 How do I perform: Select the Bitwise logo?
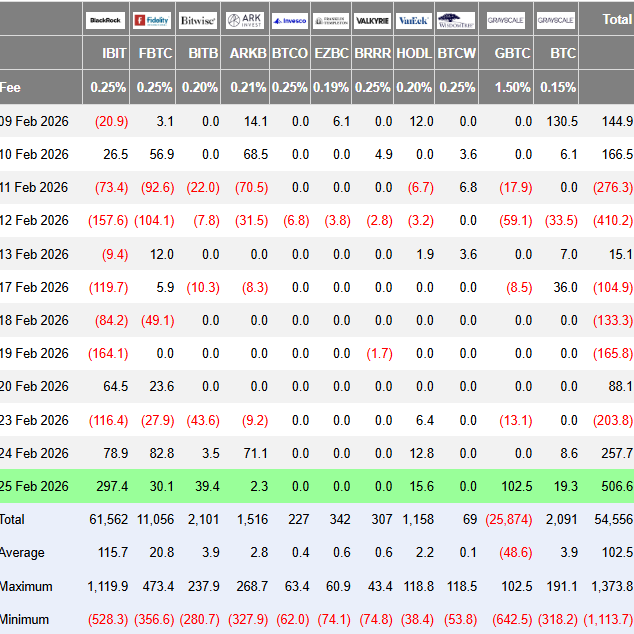(x=198, y=20)
